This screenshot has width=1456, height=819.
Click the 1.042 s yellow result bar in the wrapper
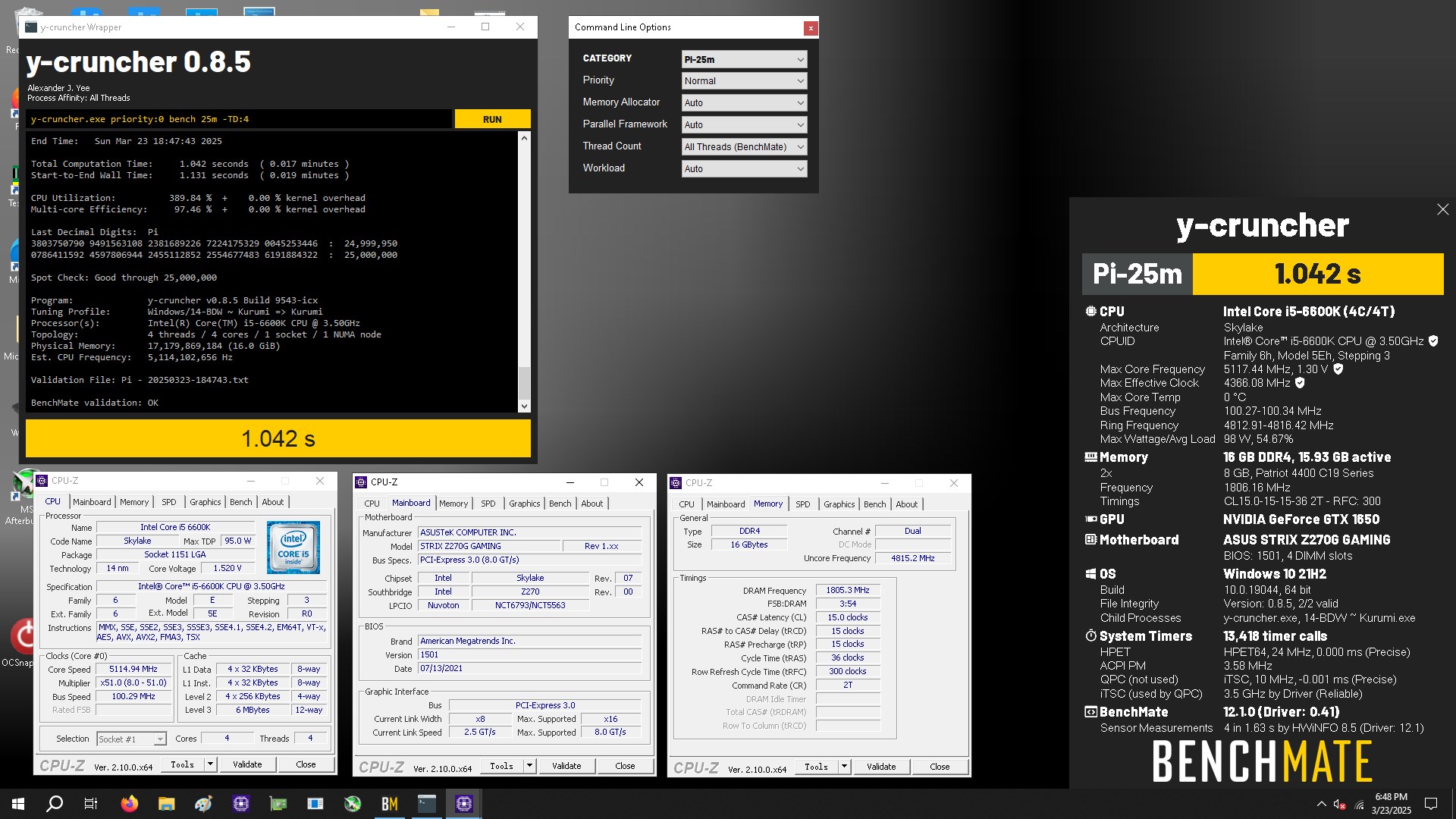(278, 438)
